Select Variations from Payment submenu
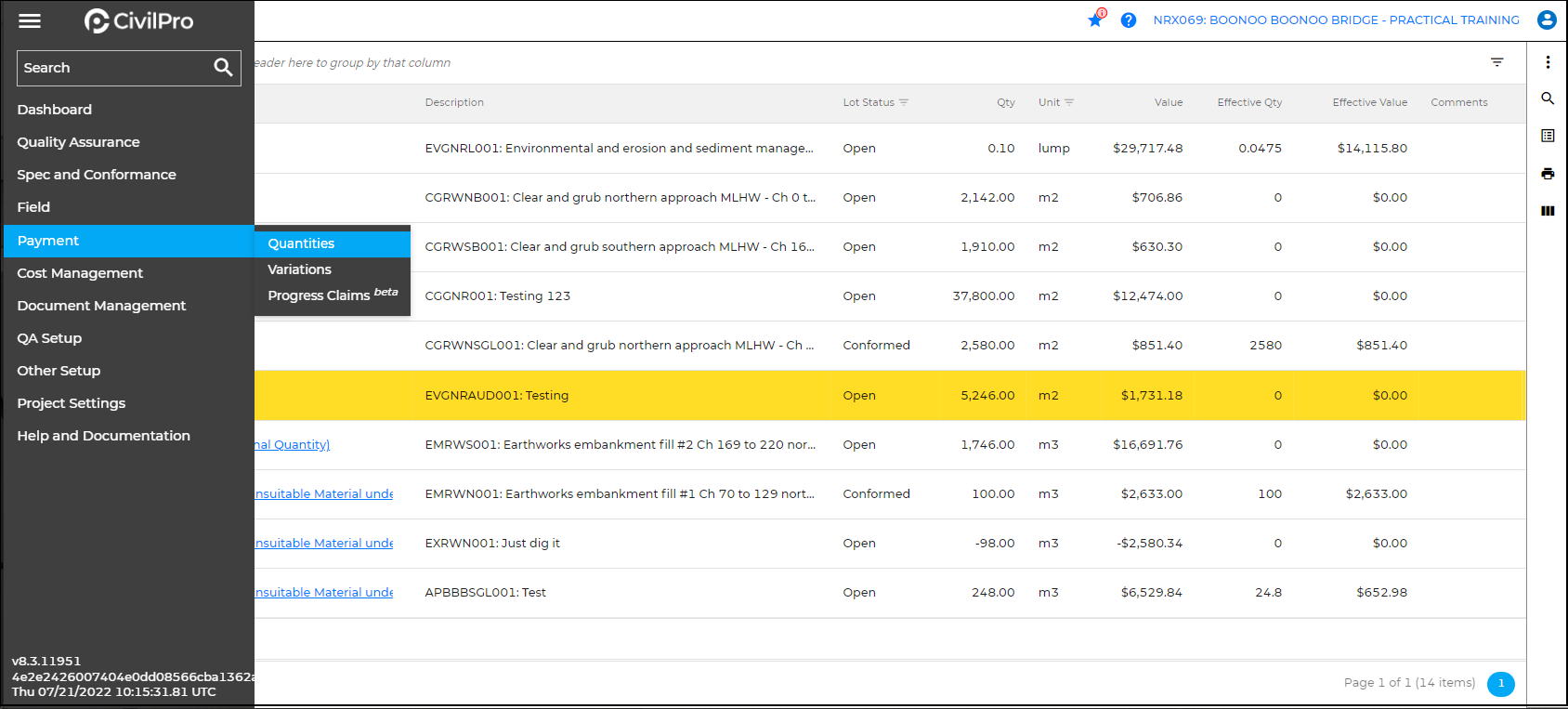 [299, 269]
